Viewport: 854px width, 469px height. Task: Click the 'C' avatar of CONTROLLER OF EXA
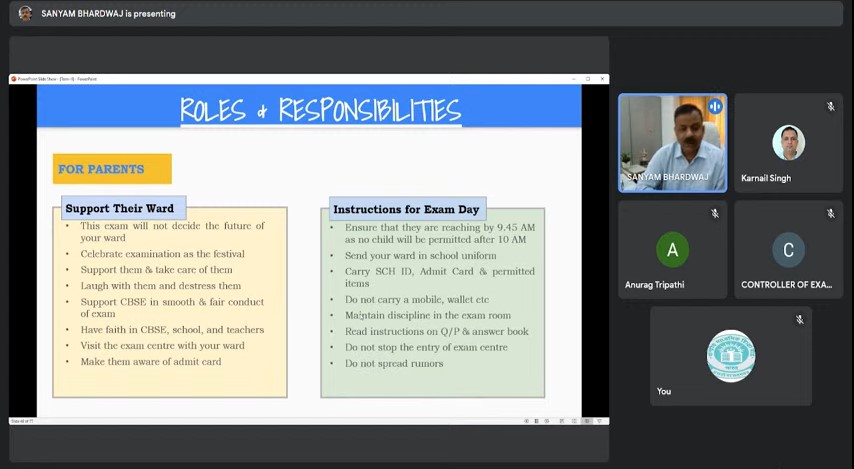tap(788, 249)
